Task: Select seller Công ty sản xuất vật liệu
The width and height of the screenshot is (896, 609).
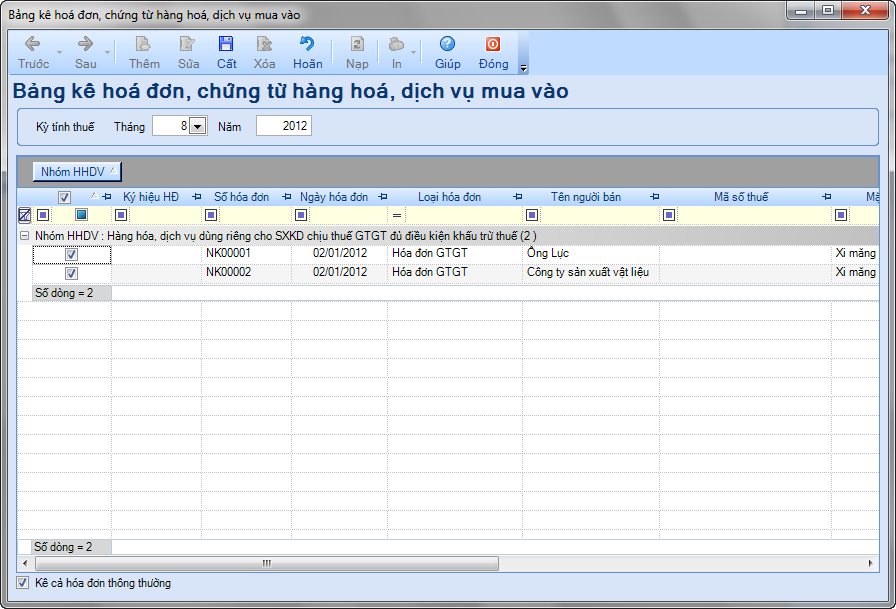Action: click(591, 273)
